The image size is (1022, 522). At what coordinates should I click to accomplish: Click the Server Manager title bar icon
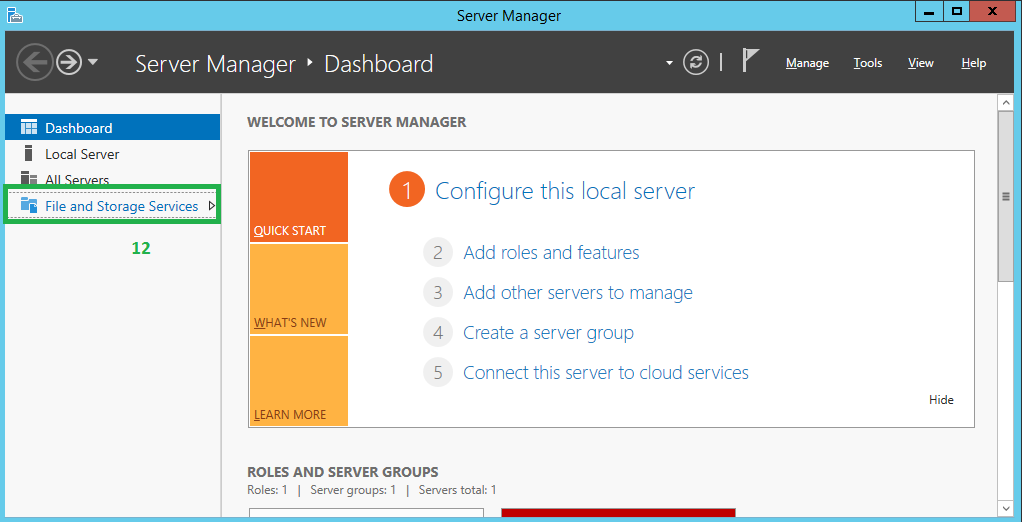click(x=14, y=14)
